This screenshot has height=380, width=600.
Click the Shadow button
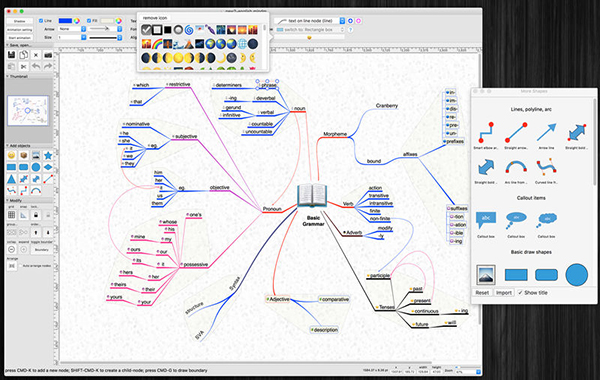pyautogui.click(x=20, y=21)
